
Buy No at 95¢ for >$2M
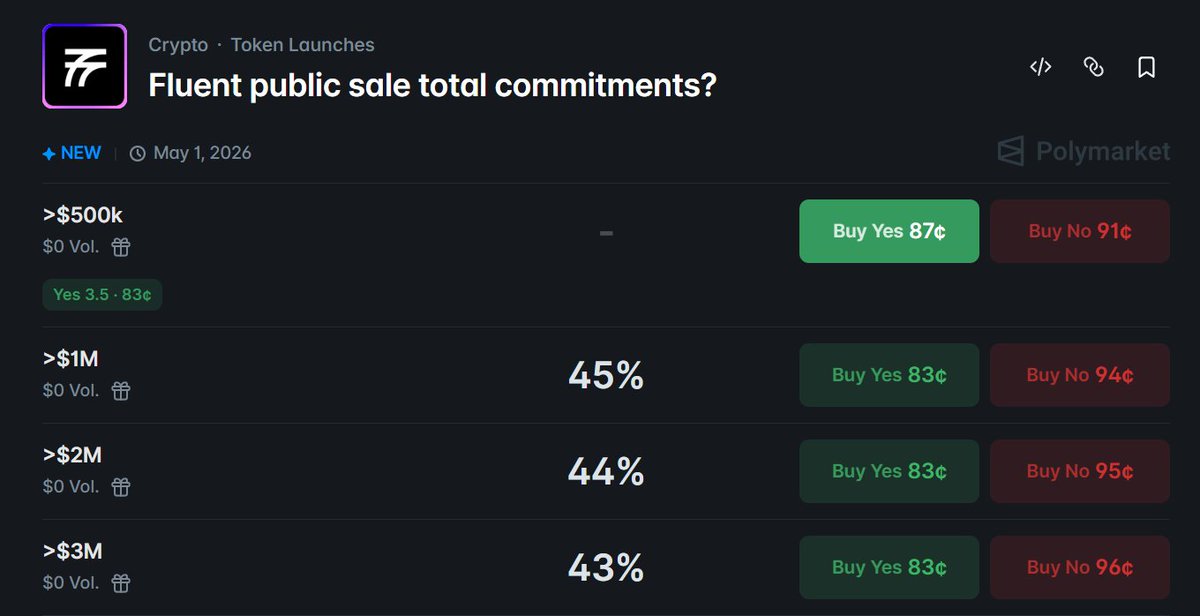tap(1080, 471)
